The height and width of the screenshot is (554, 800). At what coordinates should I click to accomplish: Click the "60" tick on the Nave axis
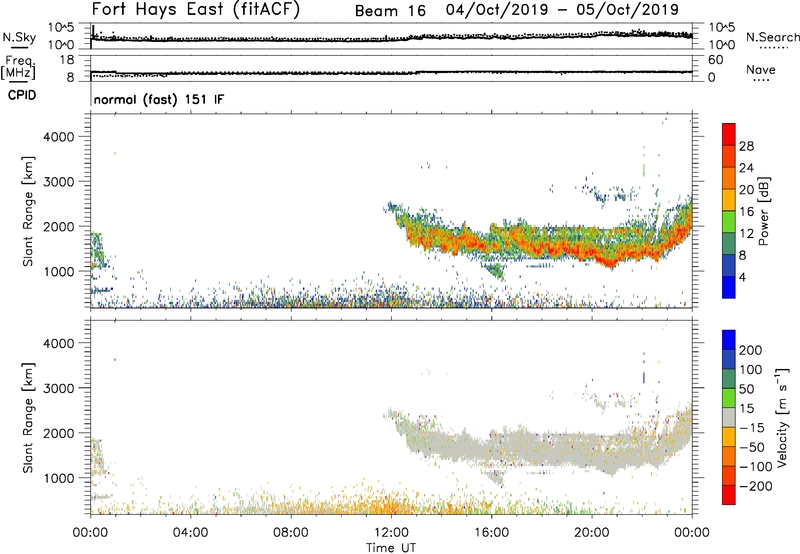(x=715, y=60)
